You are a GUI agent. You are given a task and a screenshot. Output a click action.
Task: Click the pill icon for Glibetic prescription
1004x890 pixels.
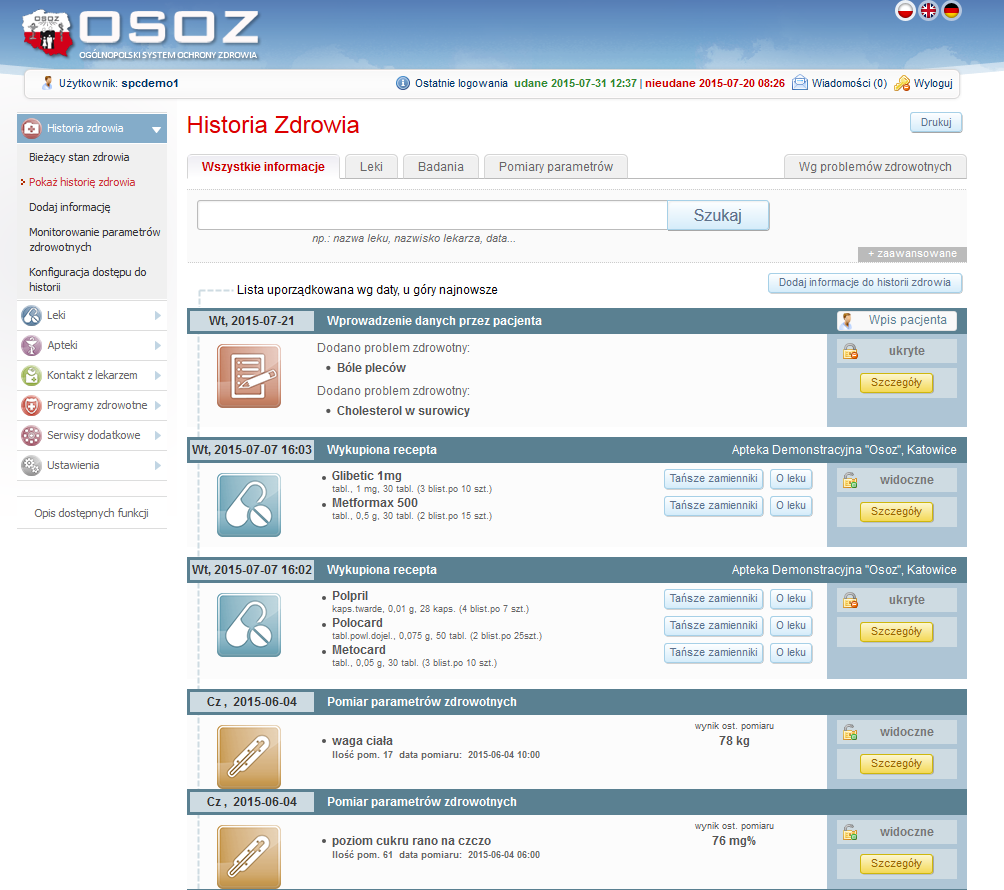coord(249,505)
